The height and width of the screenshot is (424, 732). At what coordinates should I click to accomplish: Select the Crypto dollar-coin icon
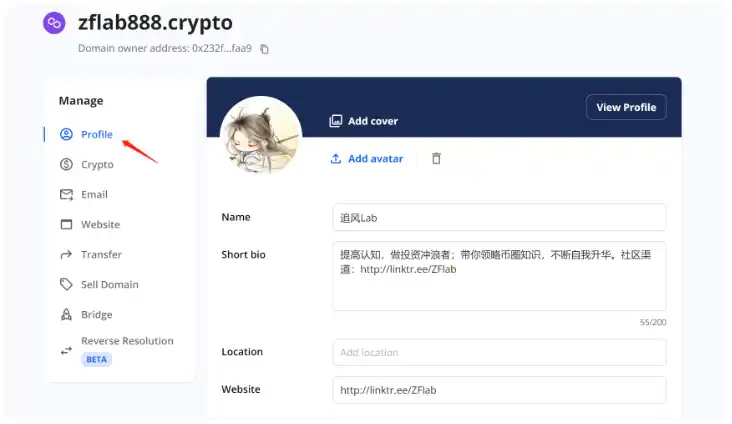pos(66,164)
